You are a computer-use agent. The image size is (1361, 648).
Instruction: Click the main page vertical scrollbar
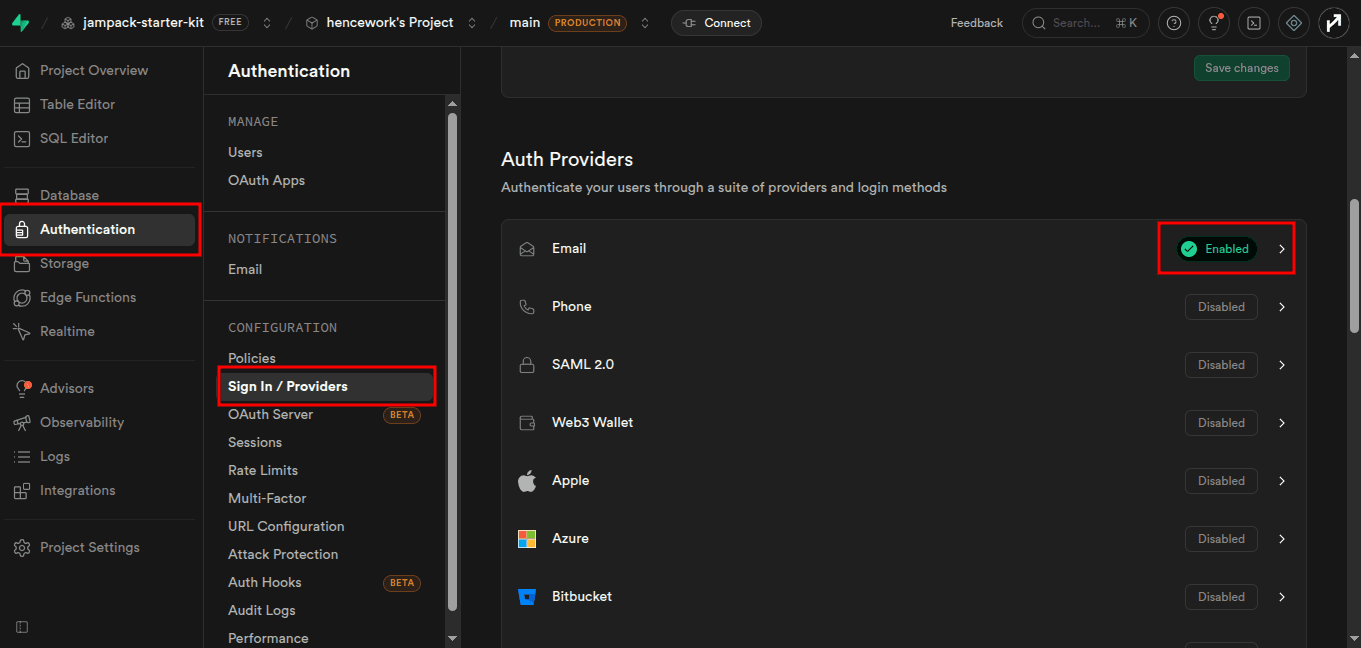pos(1354,265)
